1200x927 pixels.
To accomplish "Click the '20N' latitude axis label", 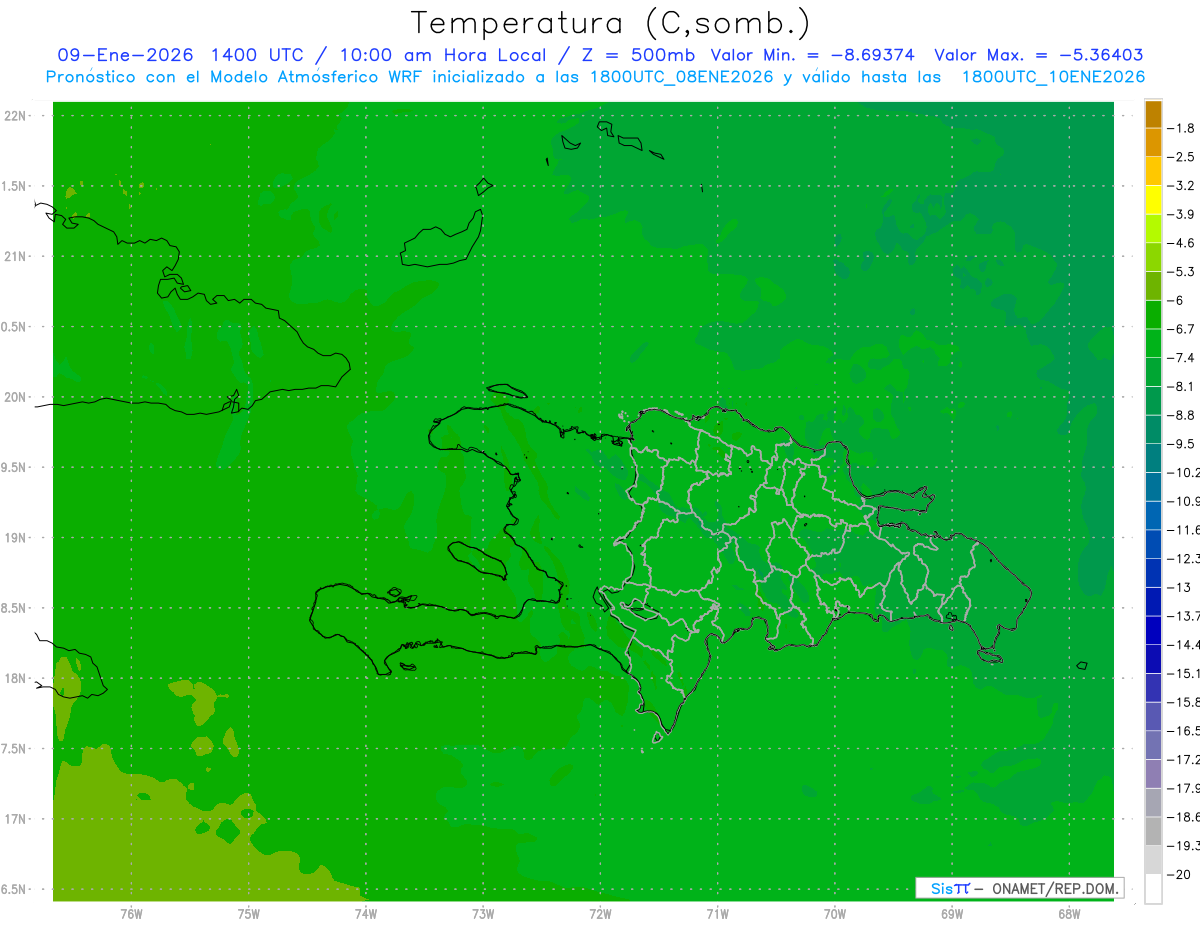I will click(16, 397).
